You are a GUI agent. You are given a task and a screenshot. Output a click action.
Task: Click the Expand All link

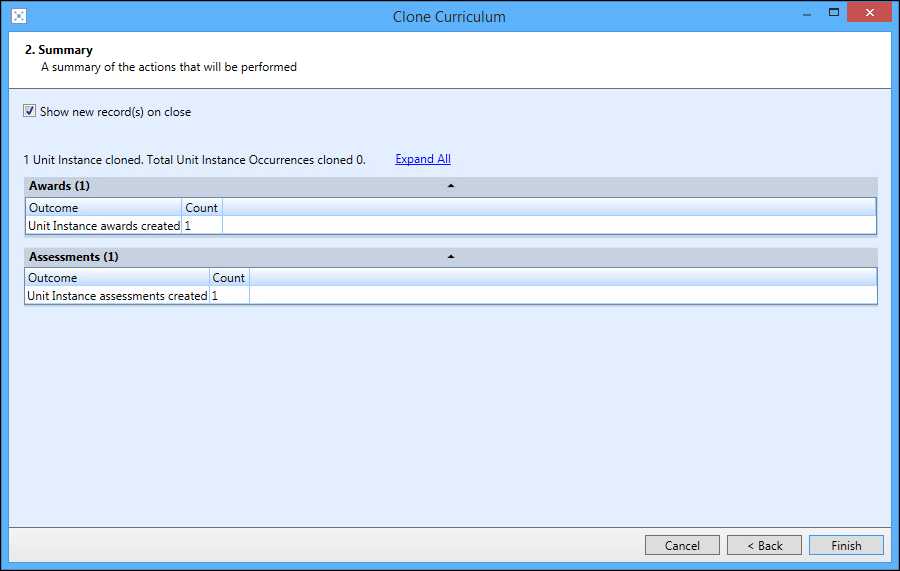click(x=423, y=159)
